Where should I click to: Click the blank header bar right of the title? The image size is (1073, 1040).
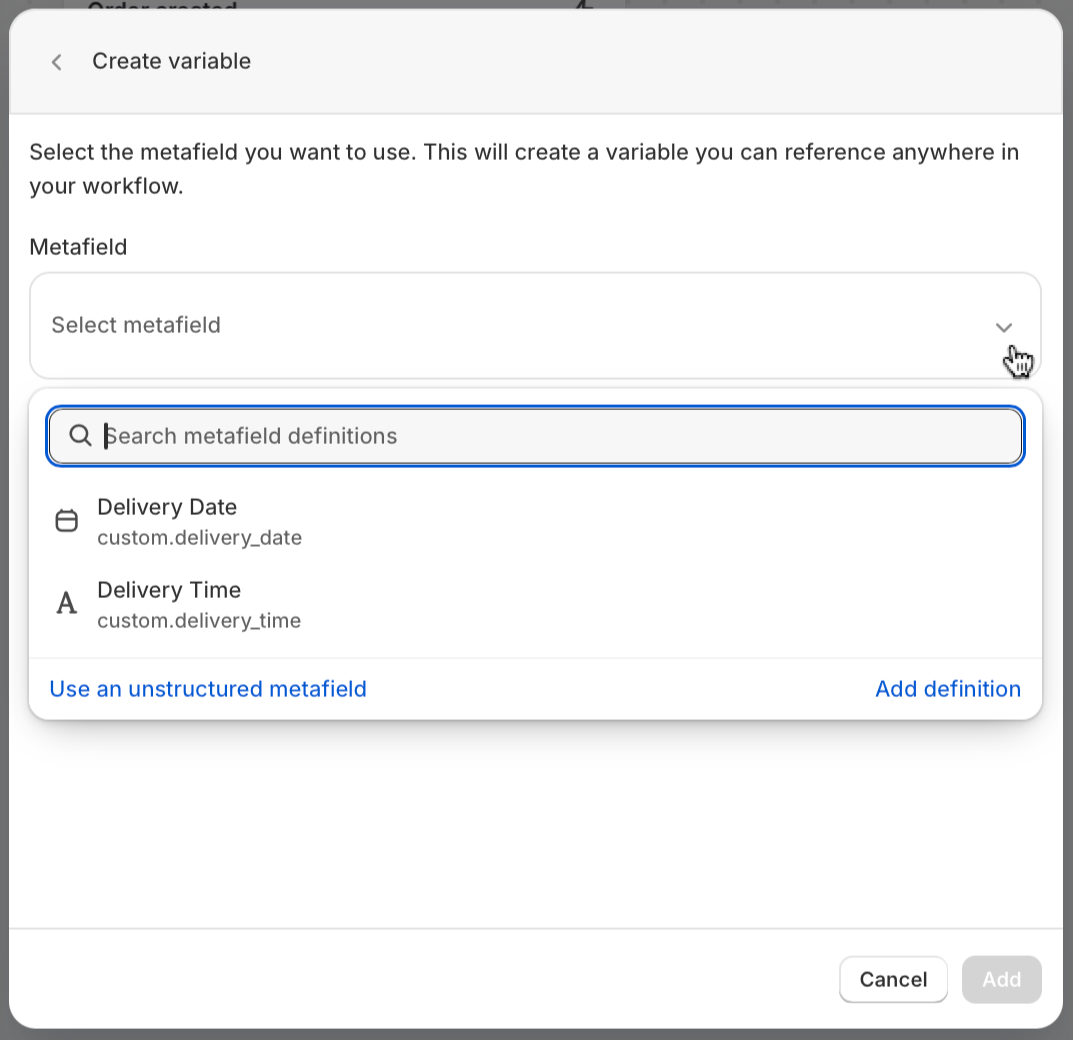click(650, 62)
